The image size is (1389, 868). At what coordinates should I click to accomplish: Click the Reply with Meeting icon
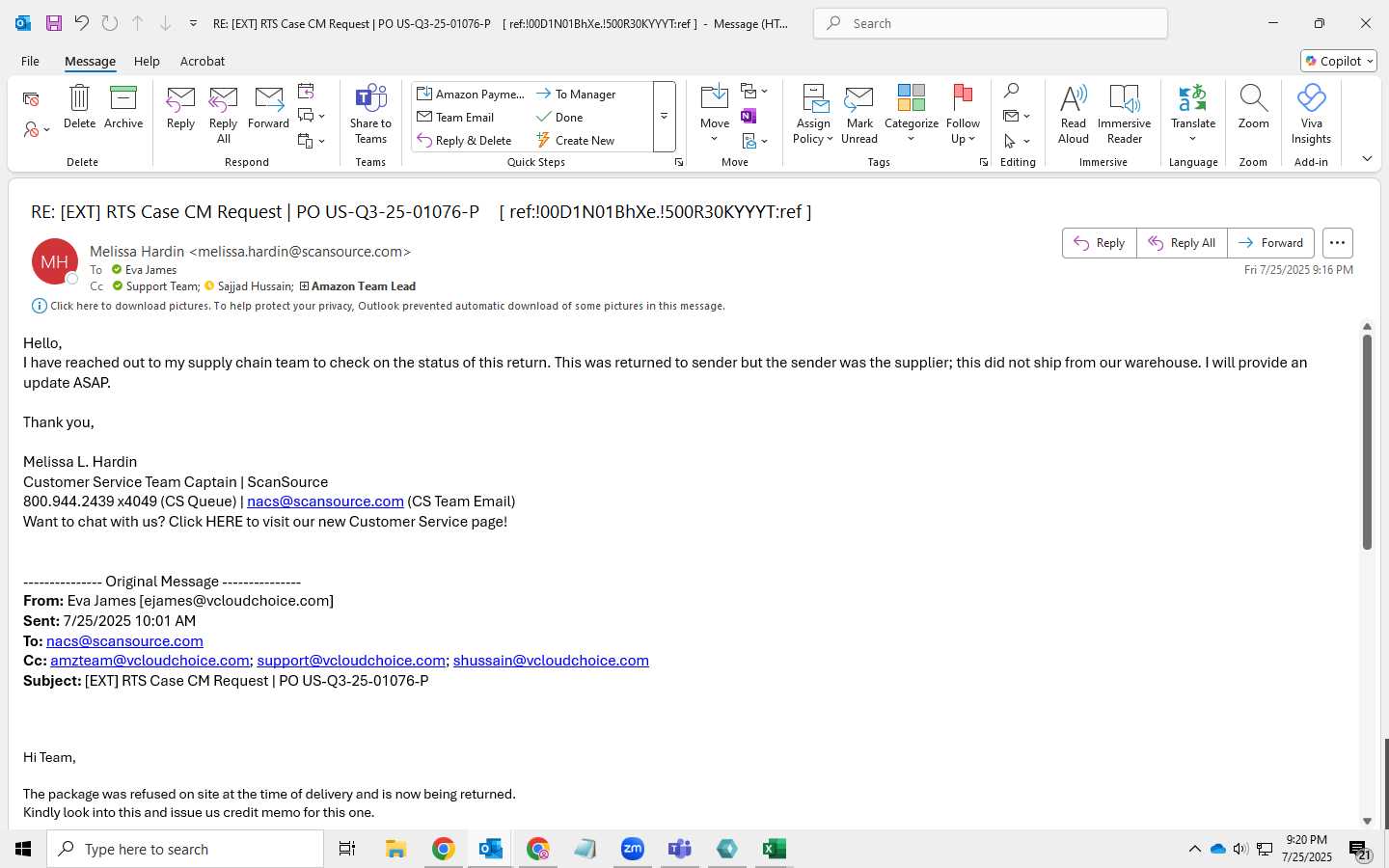click(306, 92)
